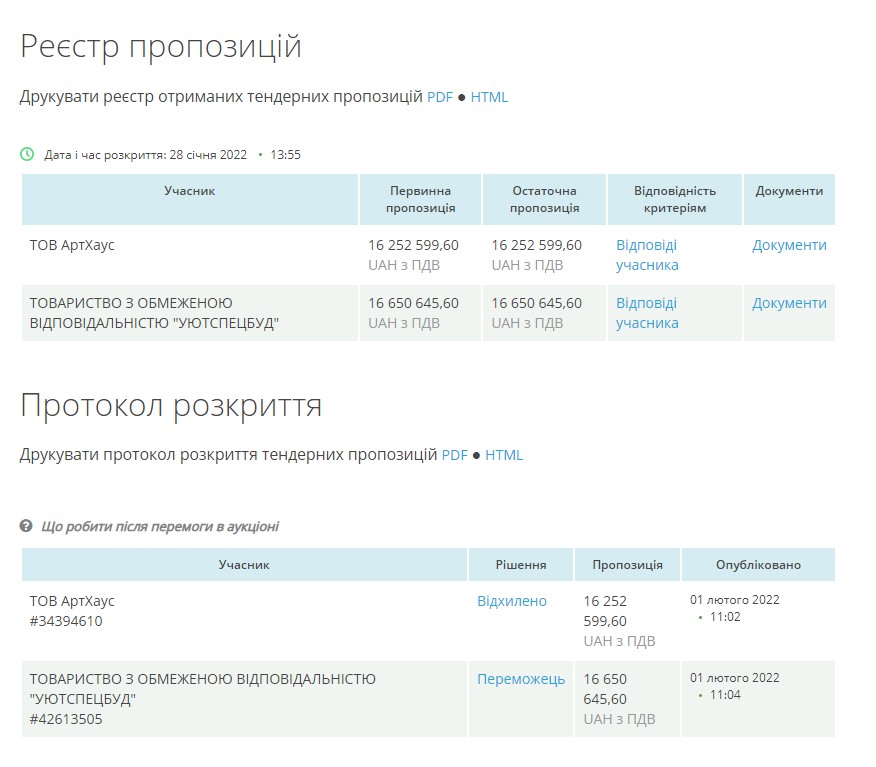Open HTML version of the disclosure protocol
Image resolution: width=876 pixels, height=767 pixels.
point(504,455)
